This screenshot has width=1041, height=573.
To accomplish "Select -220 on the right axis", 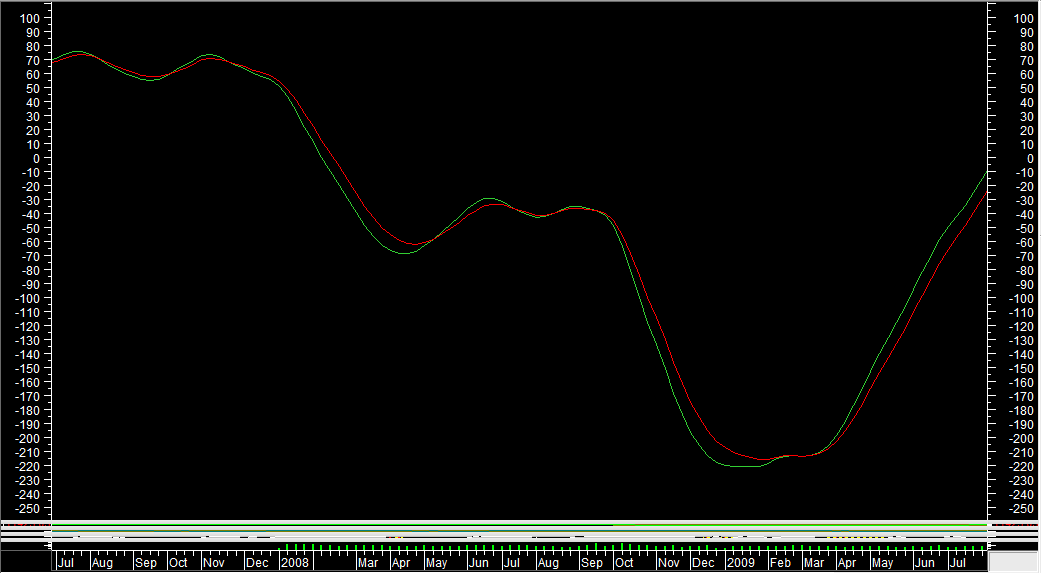I will [x=1021, y=467].
